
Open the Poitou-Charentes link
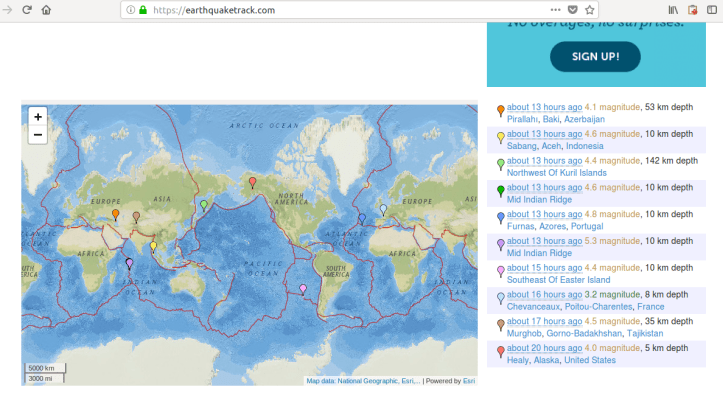(599, 306)
